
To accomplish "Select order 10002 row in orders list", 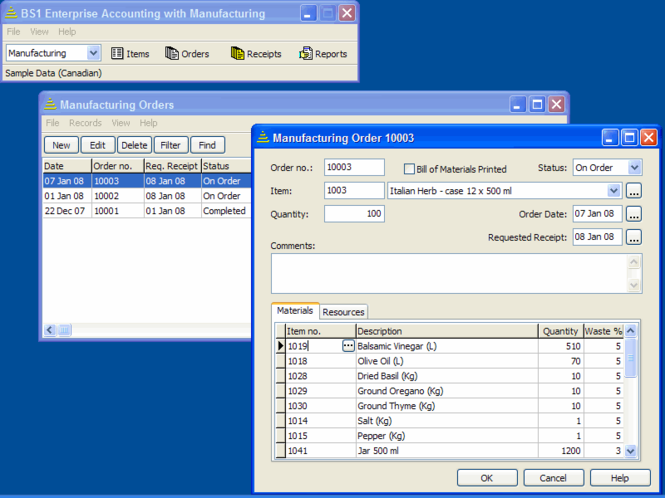I will (x=147, y=196).
